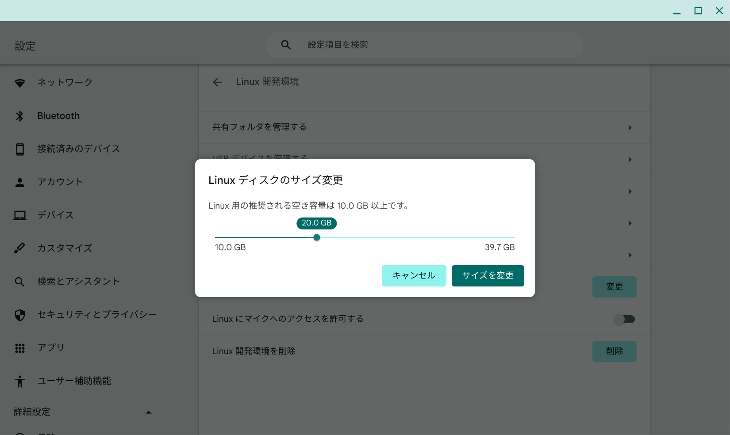Click the 10.0 GB minimum label
The image size is (730, 435).
point(230,247)
